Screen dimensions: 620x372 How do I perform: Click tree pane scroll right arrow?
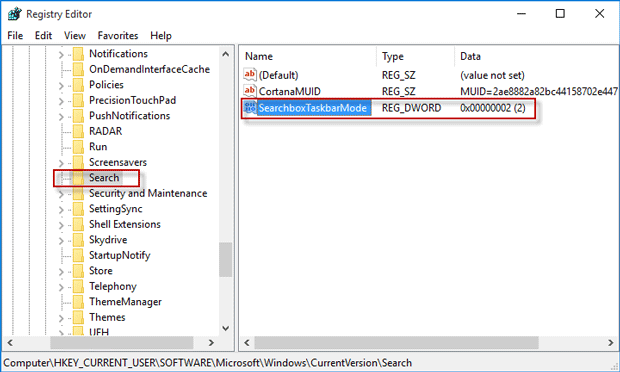point(211,343)
